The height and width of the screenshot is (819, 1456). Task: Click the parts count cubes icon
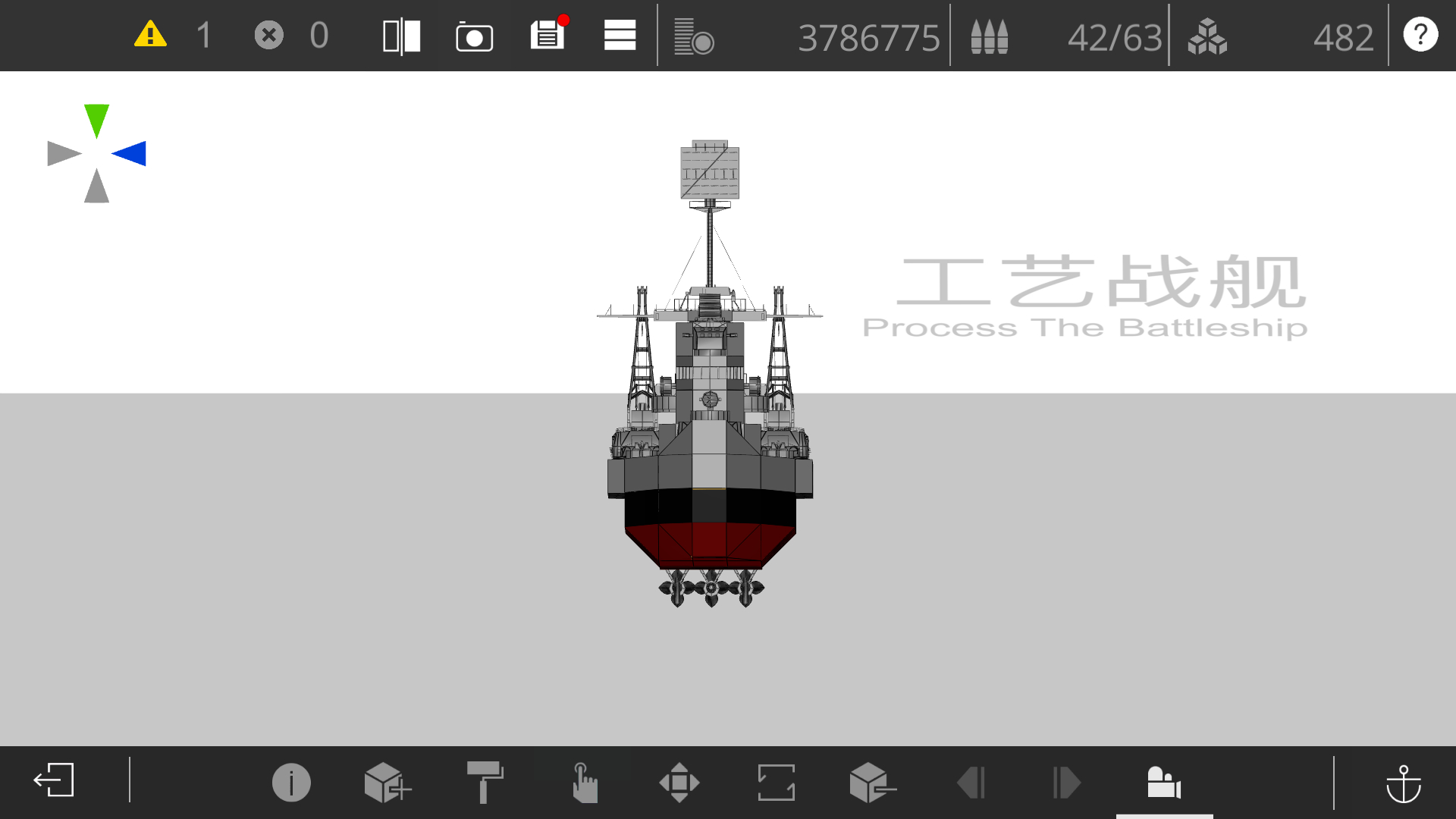click(1207, 36)
